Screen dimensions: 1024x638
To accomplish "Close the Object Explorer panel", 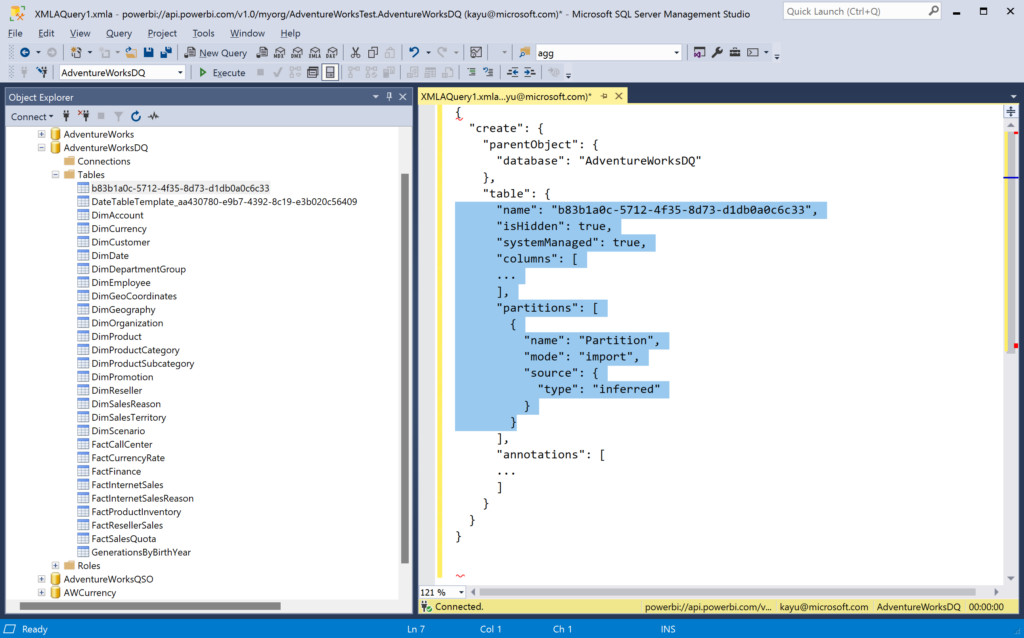I will pos(403,97).
